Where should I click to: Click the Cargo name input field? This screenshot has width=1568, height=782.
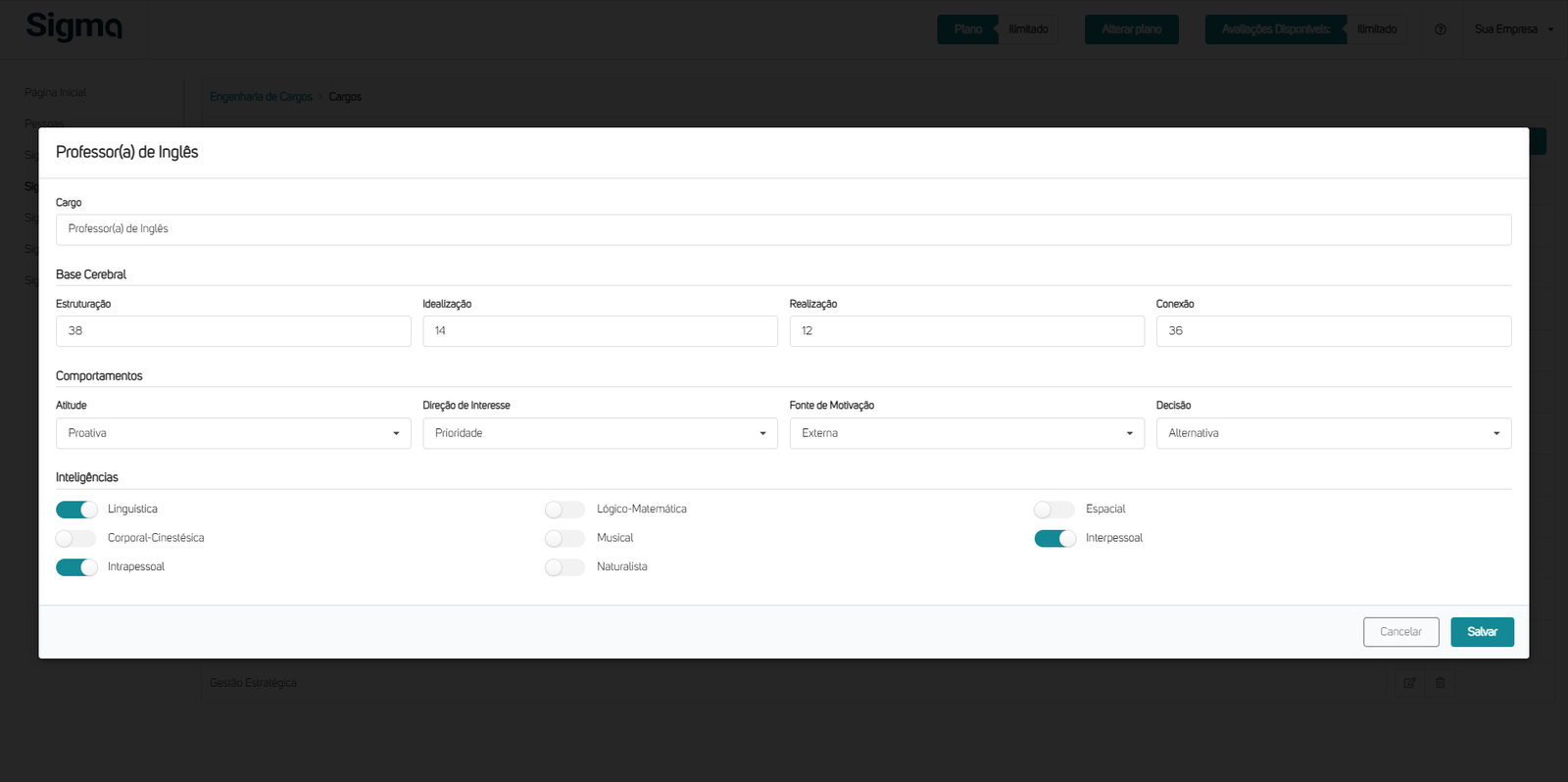[783, 229]
